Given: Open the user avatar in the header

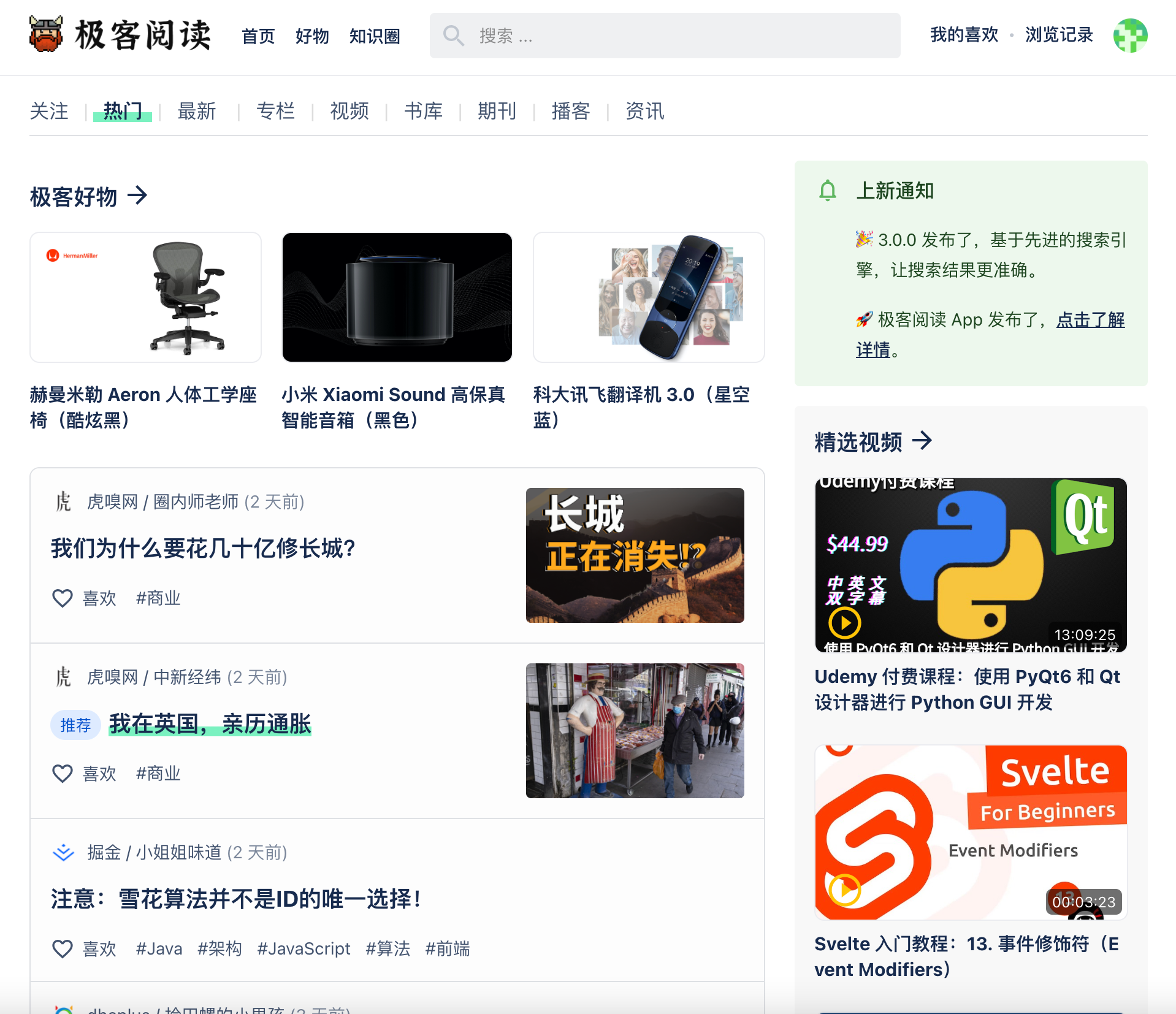Looking at the screenshot, I should (1130, 36).
